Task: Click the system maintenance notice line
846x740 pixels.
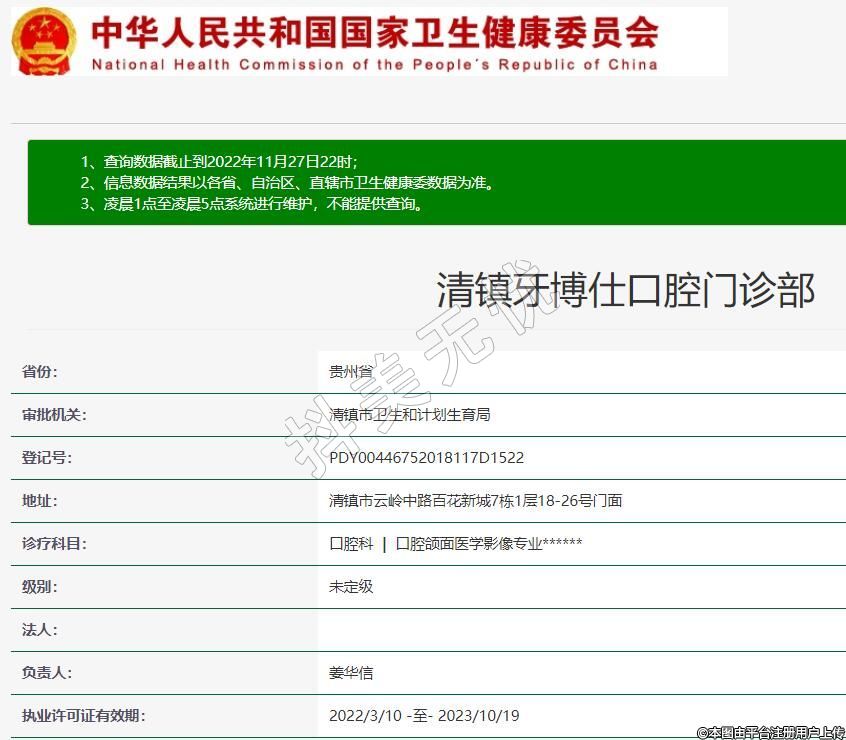Action: [x=251, y=205]
